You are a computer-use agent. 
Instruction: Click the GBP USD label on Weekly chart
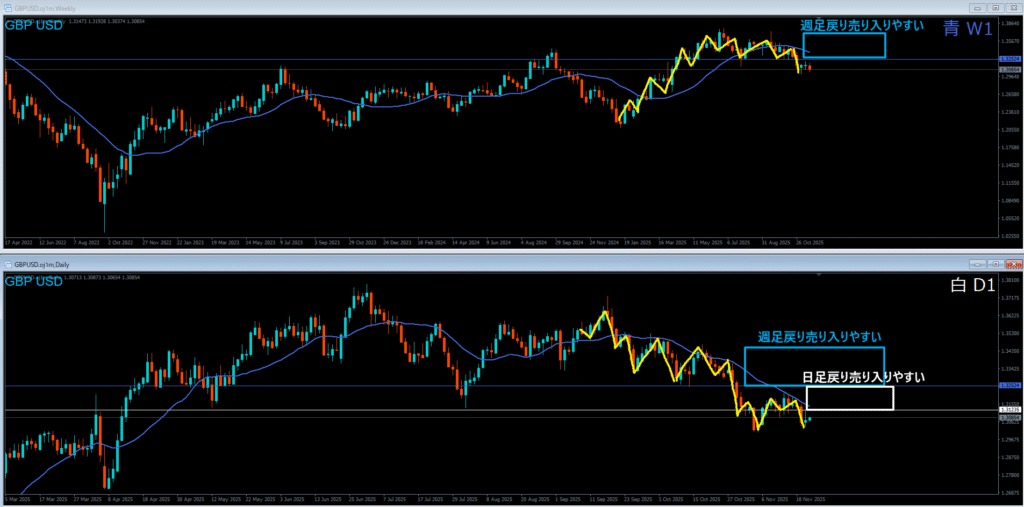(34, 25)
